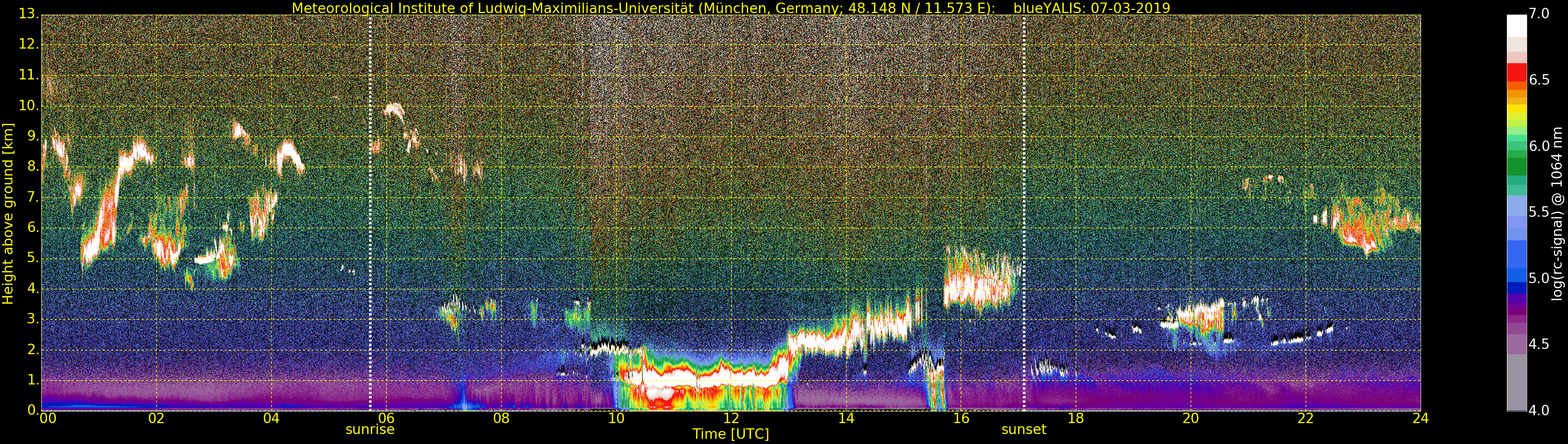Image resolution: width=1568 pixels, height=444 pixels.
Task: Click the 'Height above ground [km]' axis label
Action: tap(8, 214)
